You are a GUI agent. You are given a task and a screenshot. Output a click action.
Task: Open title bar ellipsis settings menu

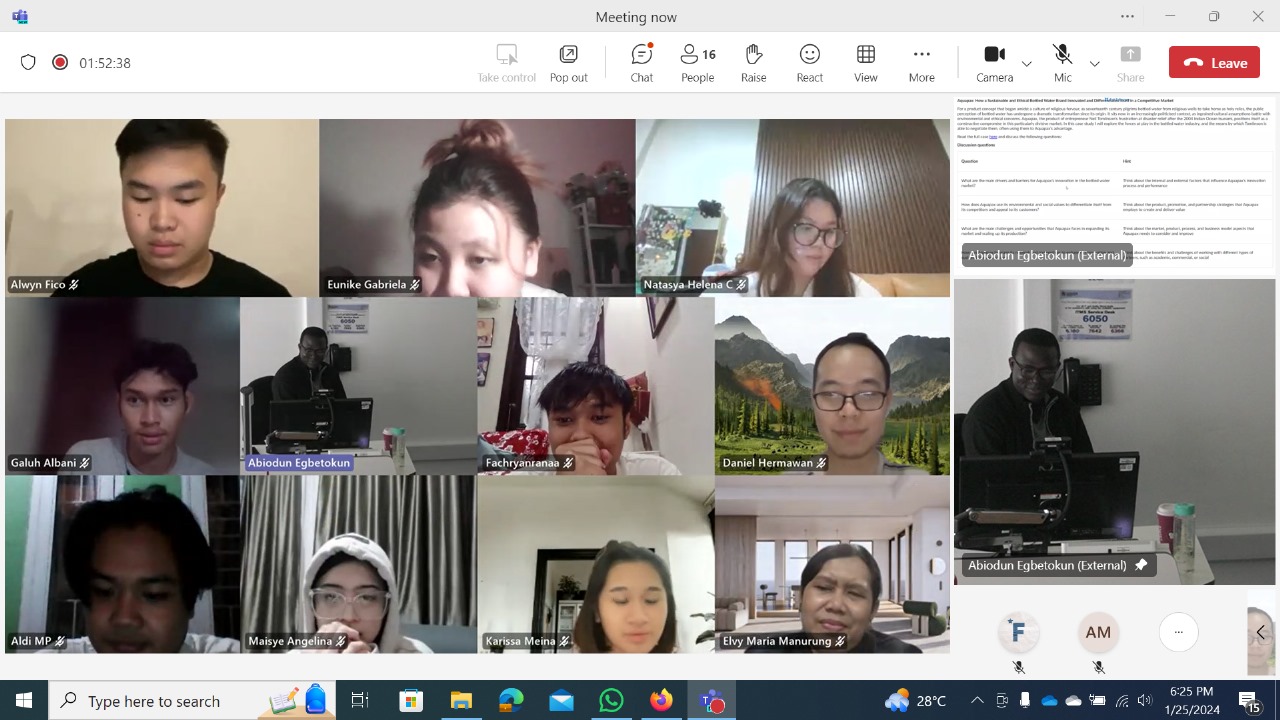(x=1127, y=16)
